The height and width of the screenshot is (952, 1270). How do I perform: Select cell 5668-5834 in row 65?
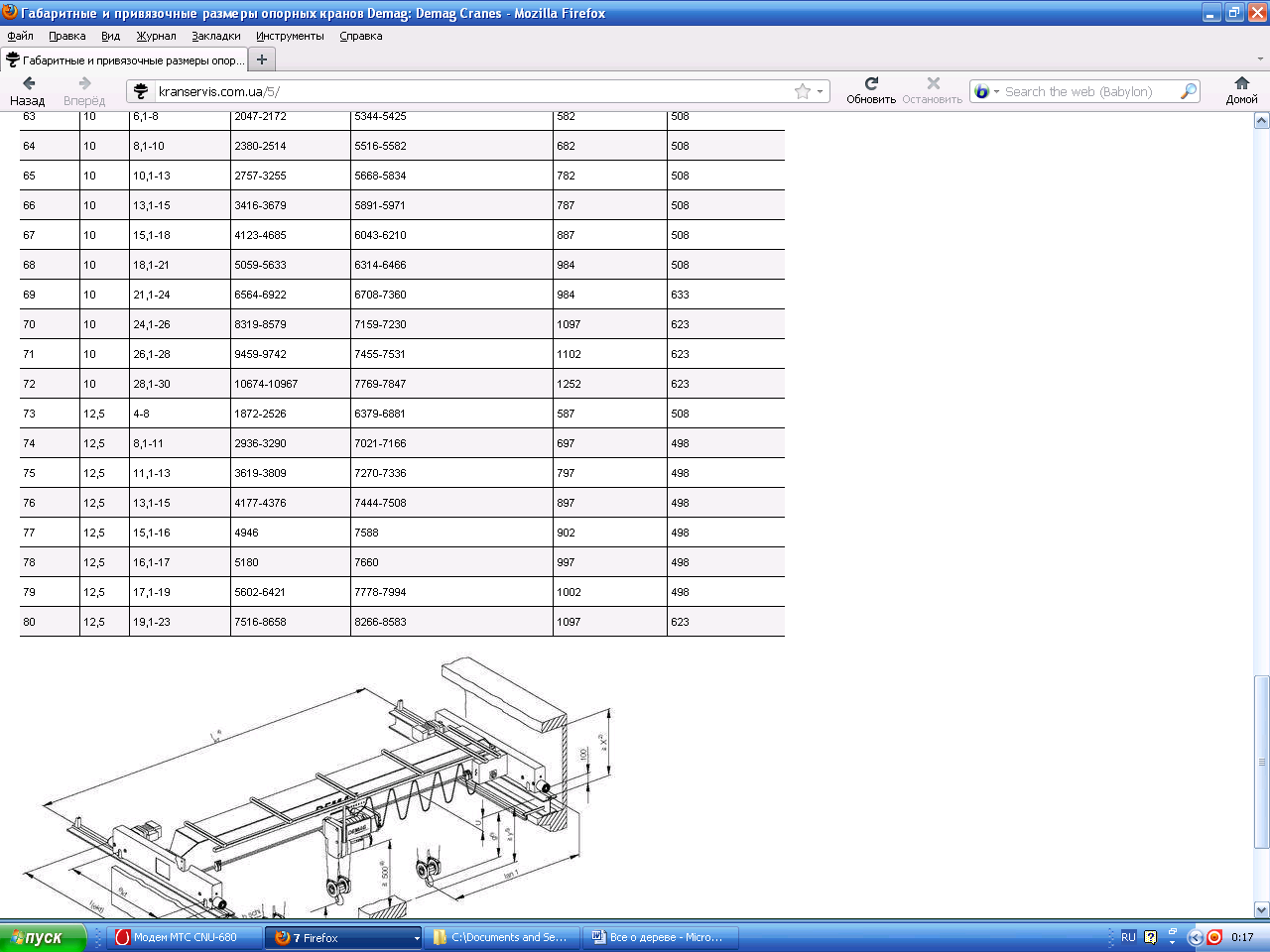coord(380,176)
